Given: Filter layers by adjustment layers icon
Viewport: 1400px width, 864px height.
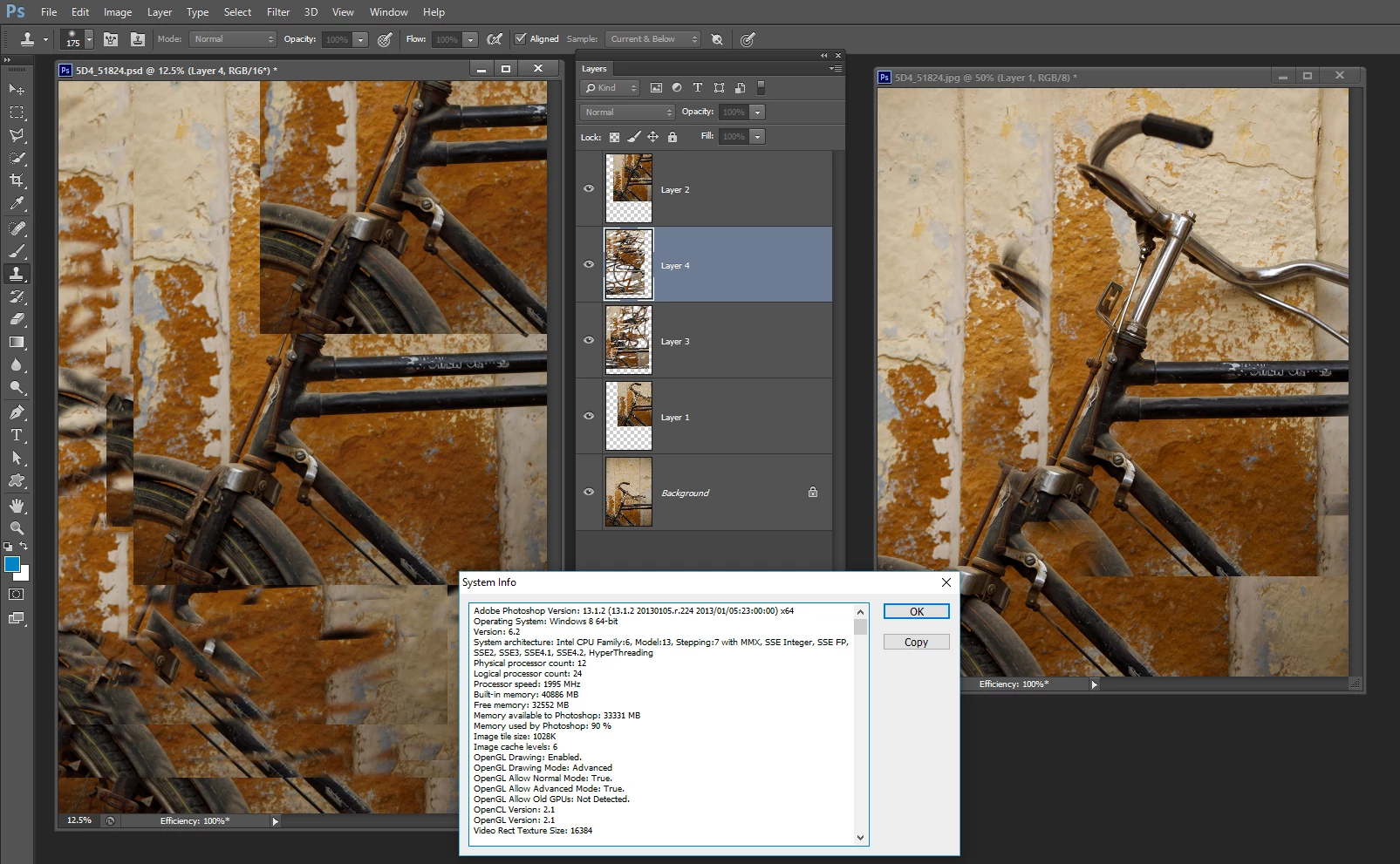Looking at the screenshot, I should [677, 88].
